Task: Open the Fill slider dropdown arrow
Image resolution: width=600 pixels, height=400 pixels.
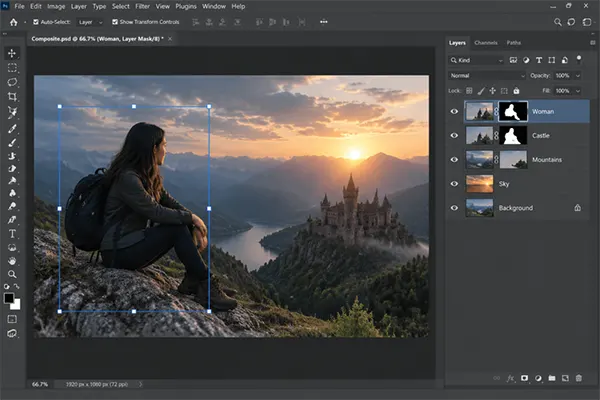Action: [x=578, y=91]
